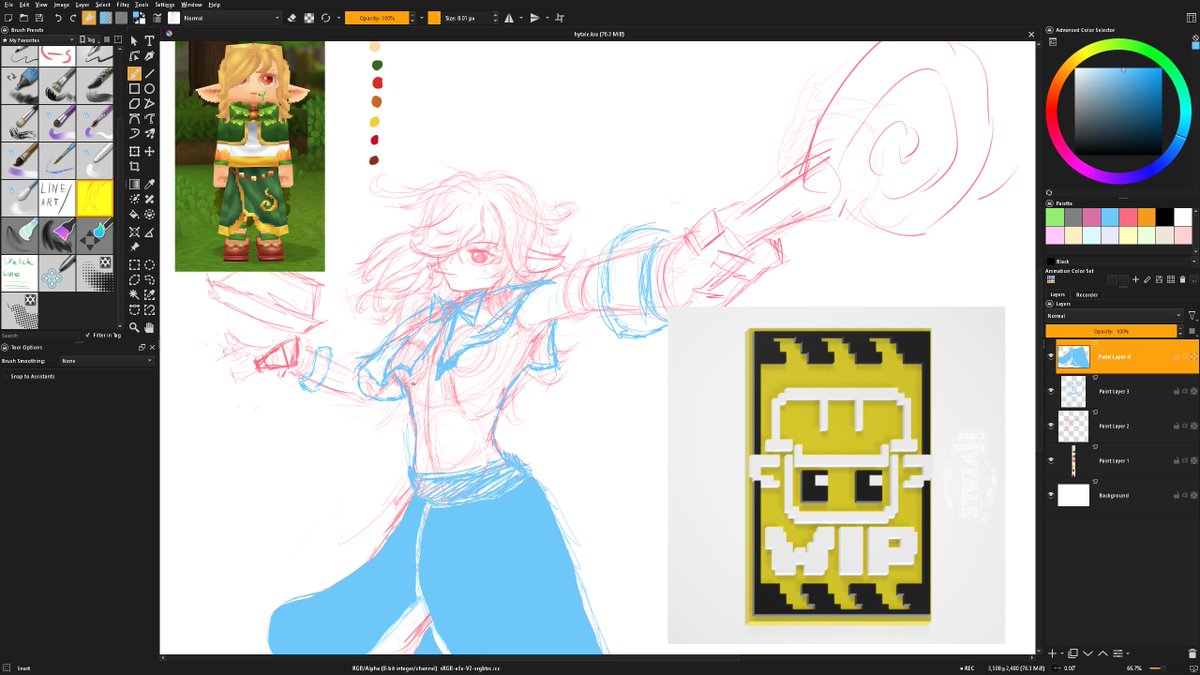This screenshot has height=675, width=1200.
Task: Open the Settings menu
Action: click(x=165, y=5)
